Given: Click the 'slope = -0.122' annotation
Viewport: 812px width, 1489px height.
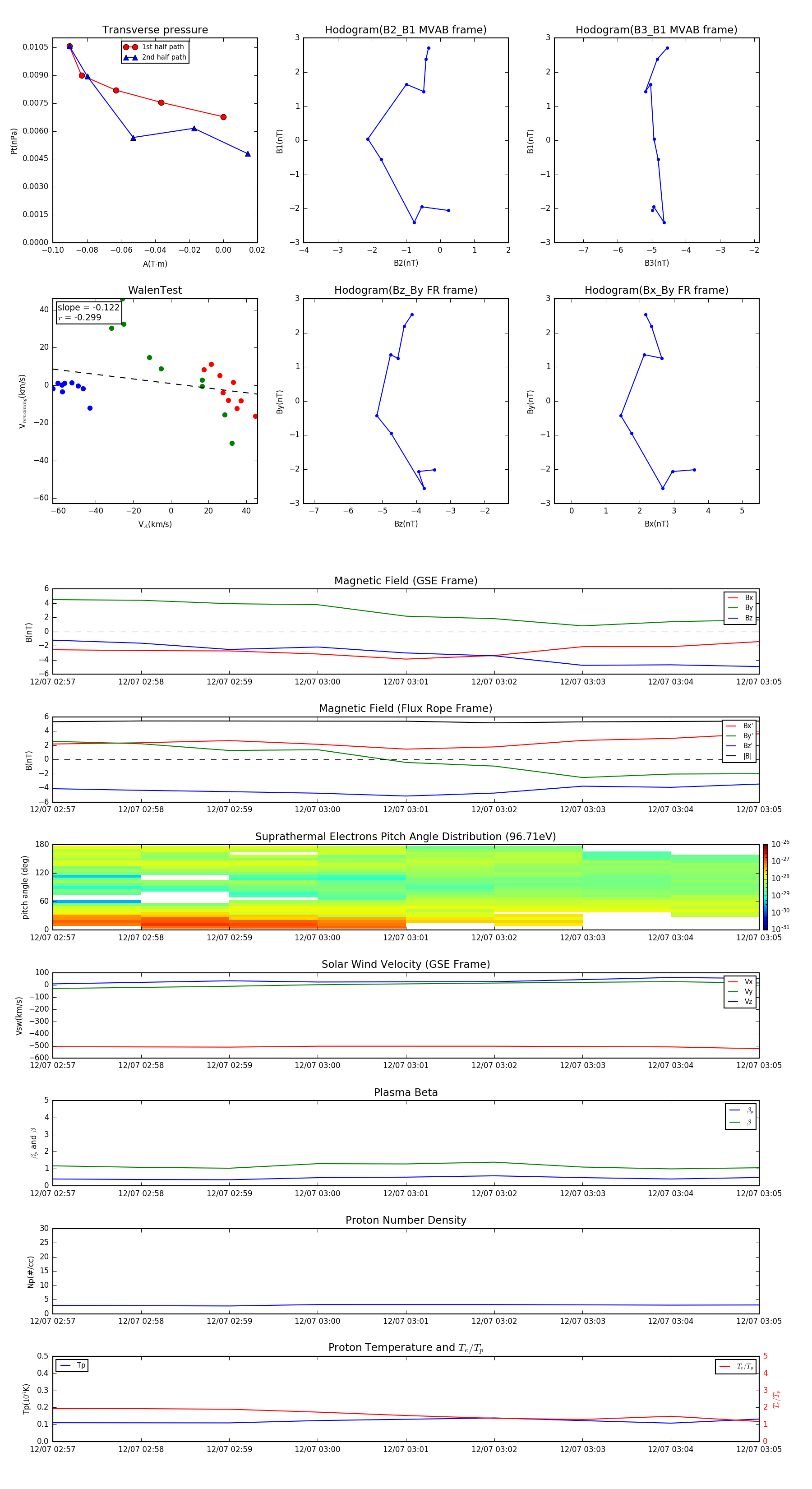Looking at the screenshot, I should (x=88, y=308).
